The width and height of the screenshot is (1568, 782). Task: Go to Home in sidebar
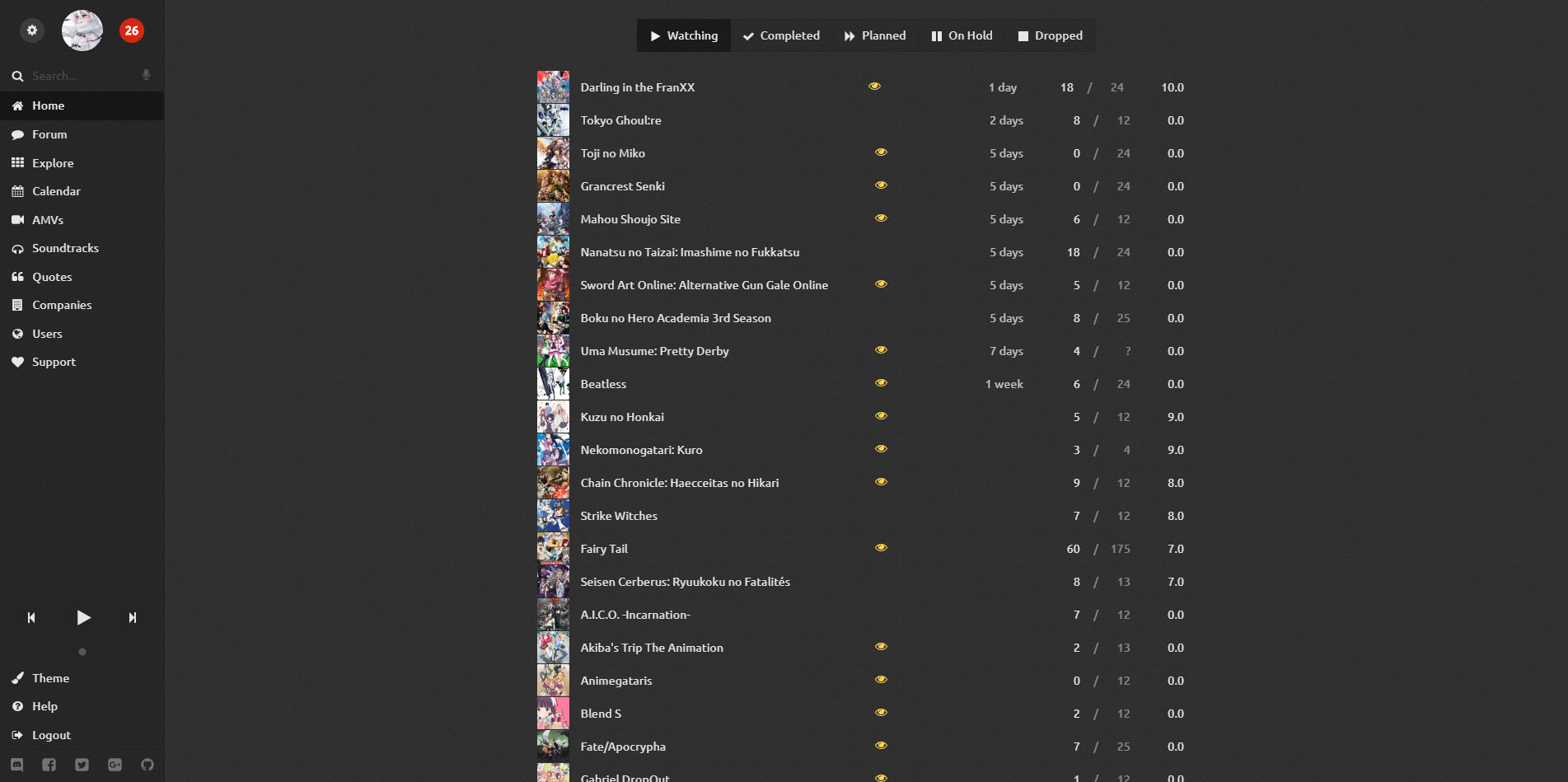(82, 105)
